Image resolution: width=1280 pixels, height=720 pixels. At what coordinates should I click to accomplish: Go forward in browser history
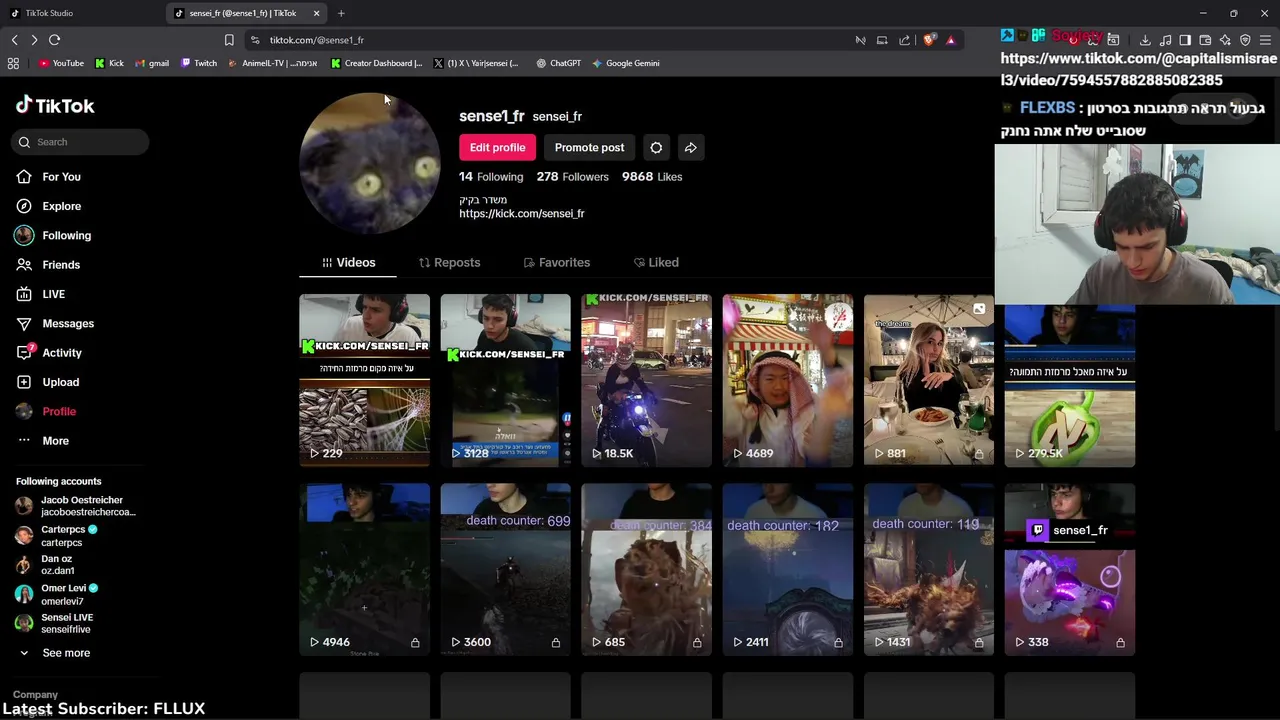point(34,40)
